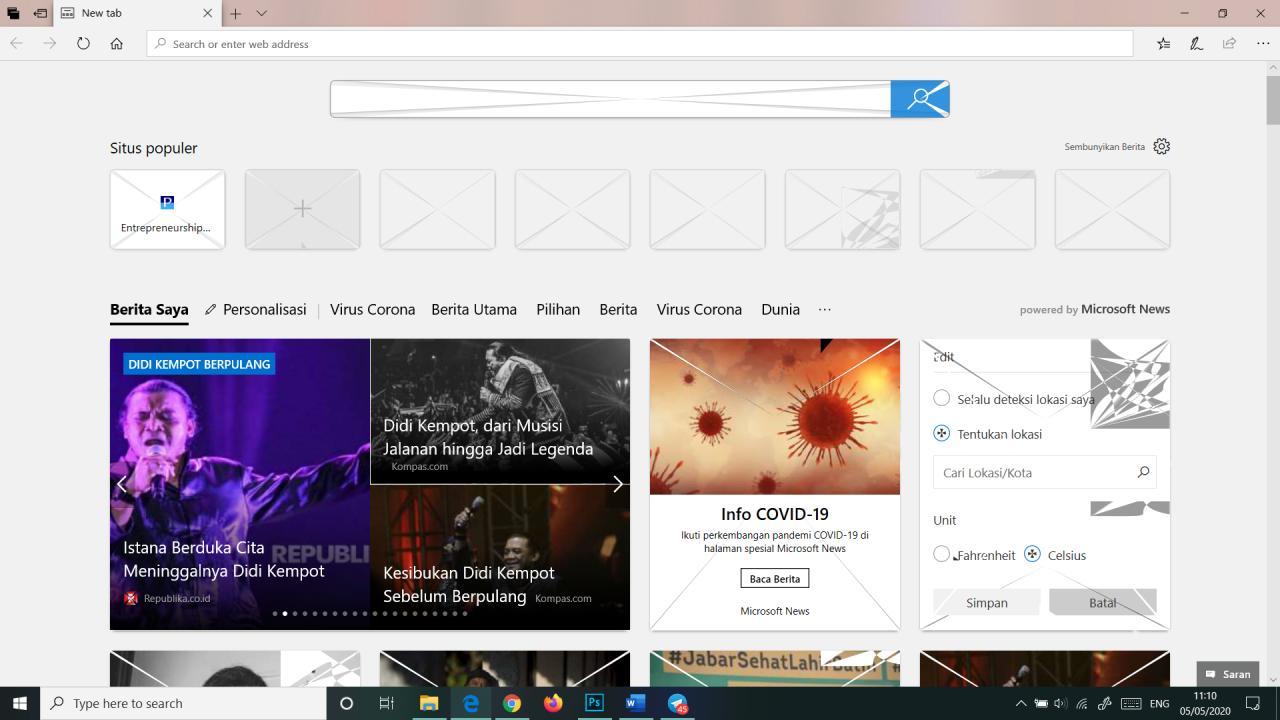The height and width of the screenshot is (720, 1280).
Task: Open the Saran feedback button
Action: pos(1227,674)
